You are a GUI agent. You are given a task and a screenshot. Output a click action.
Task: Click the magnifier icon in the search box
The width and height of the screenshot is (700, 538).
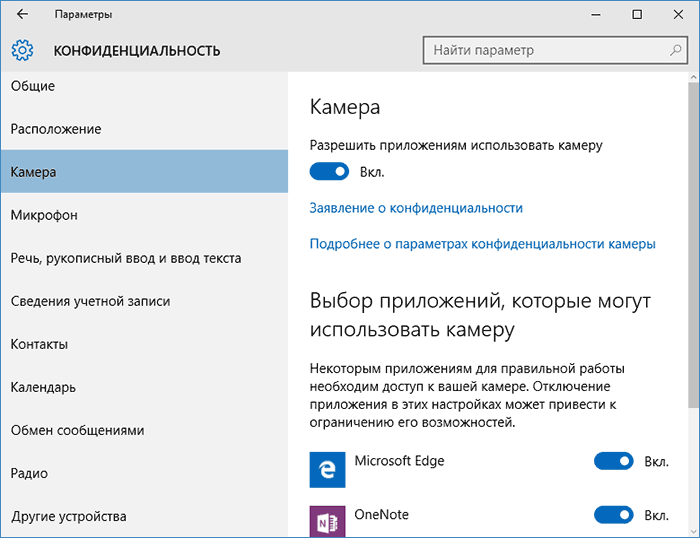click(673, 50)
